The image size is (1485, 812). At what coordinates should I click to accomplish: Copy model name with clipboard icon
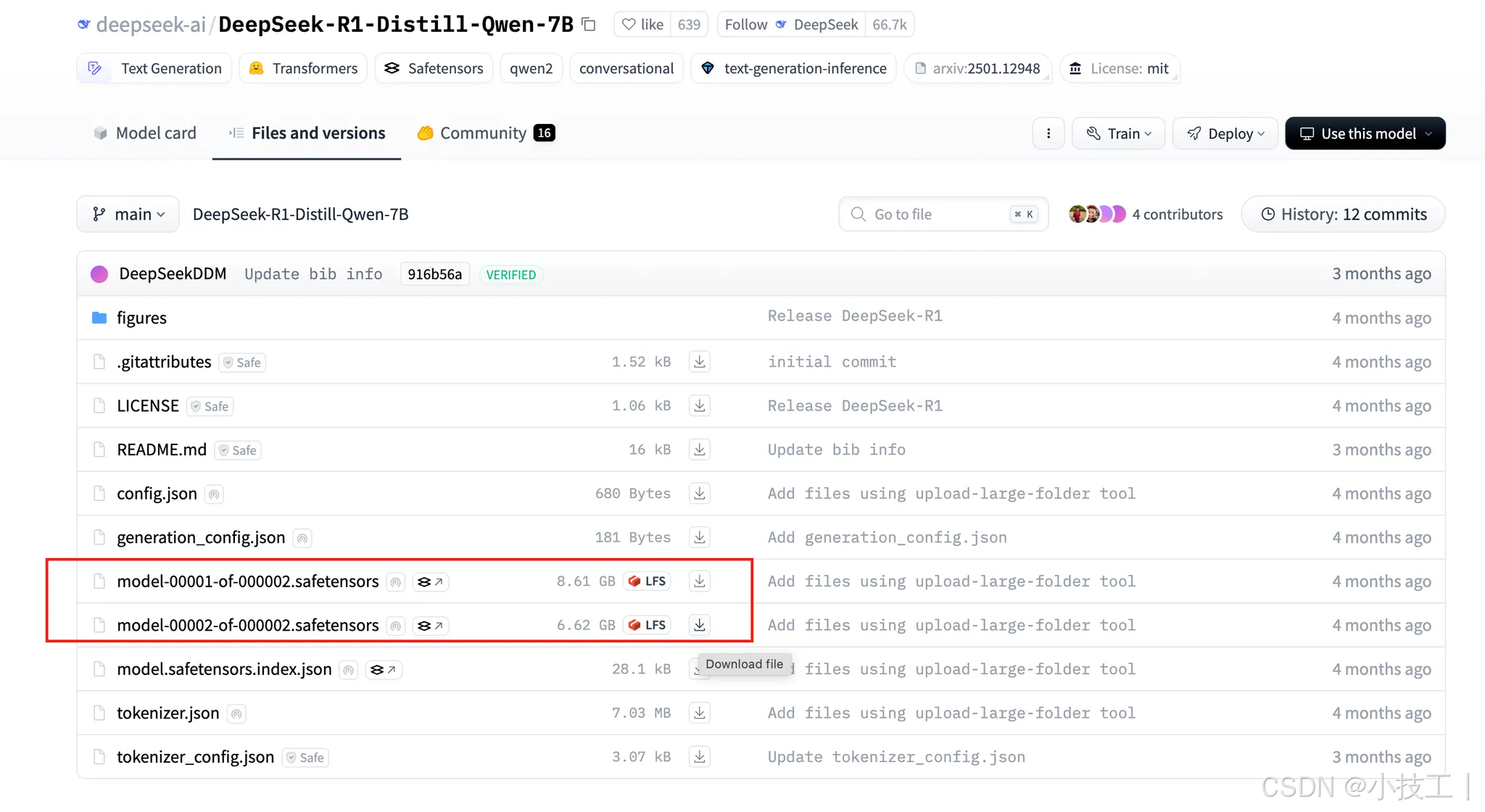[589, 25]
